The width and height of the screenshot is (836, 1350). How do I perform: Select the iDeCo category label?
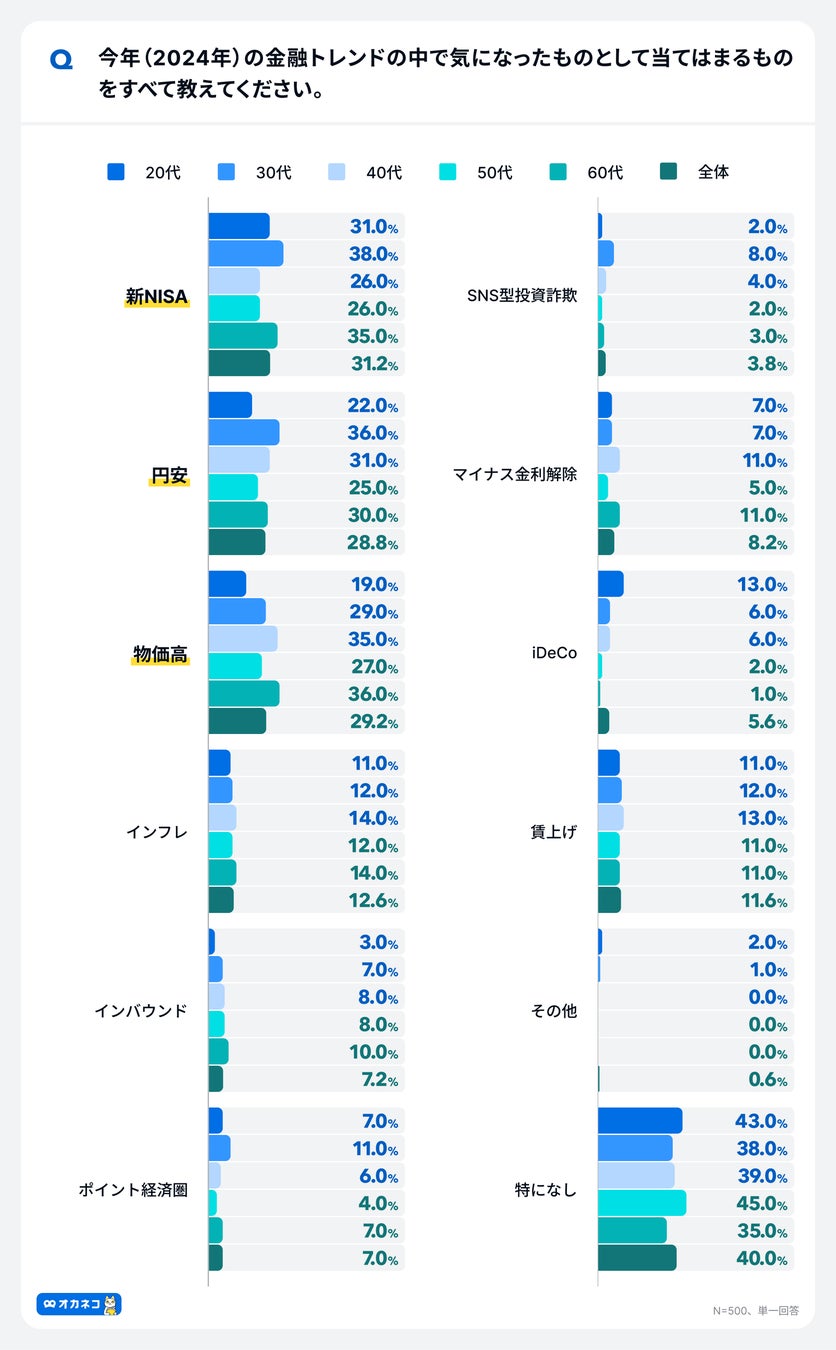click(x=554, y=654)
